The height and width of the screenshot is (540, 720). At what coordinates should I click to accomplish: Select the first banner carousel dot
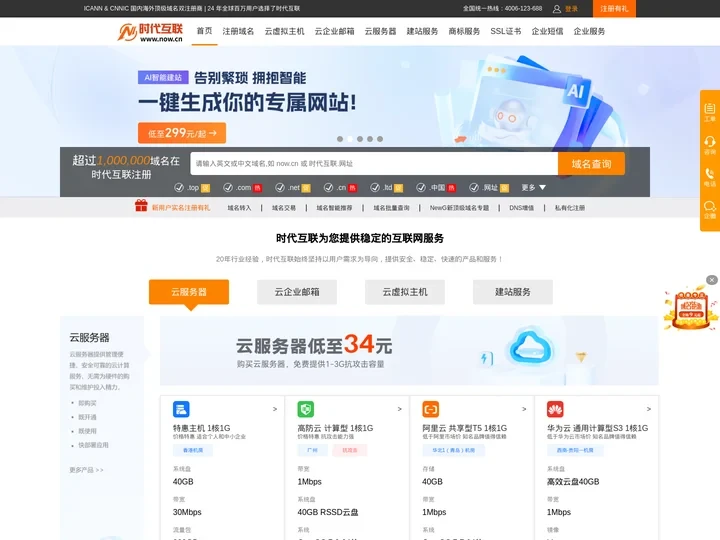click(x=340, y=139)
